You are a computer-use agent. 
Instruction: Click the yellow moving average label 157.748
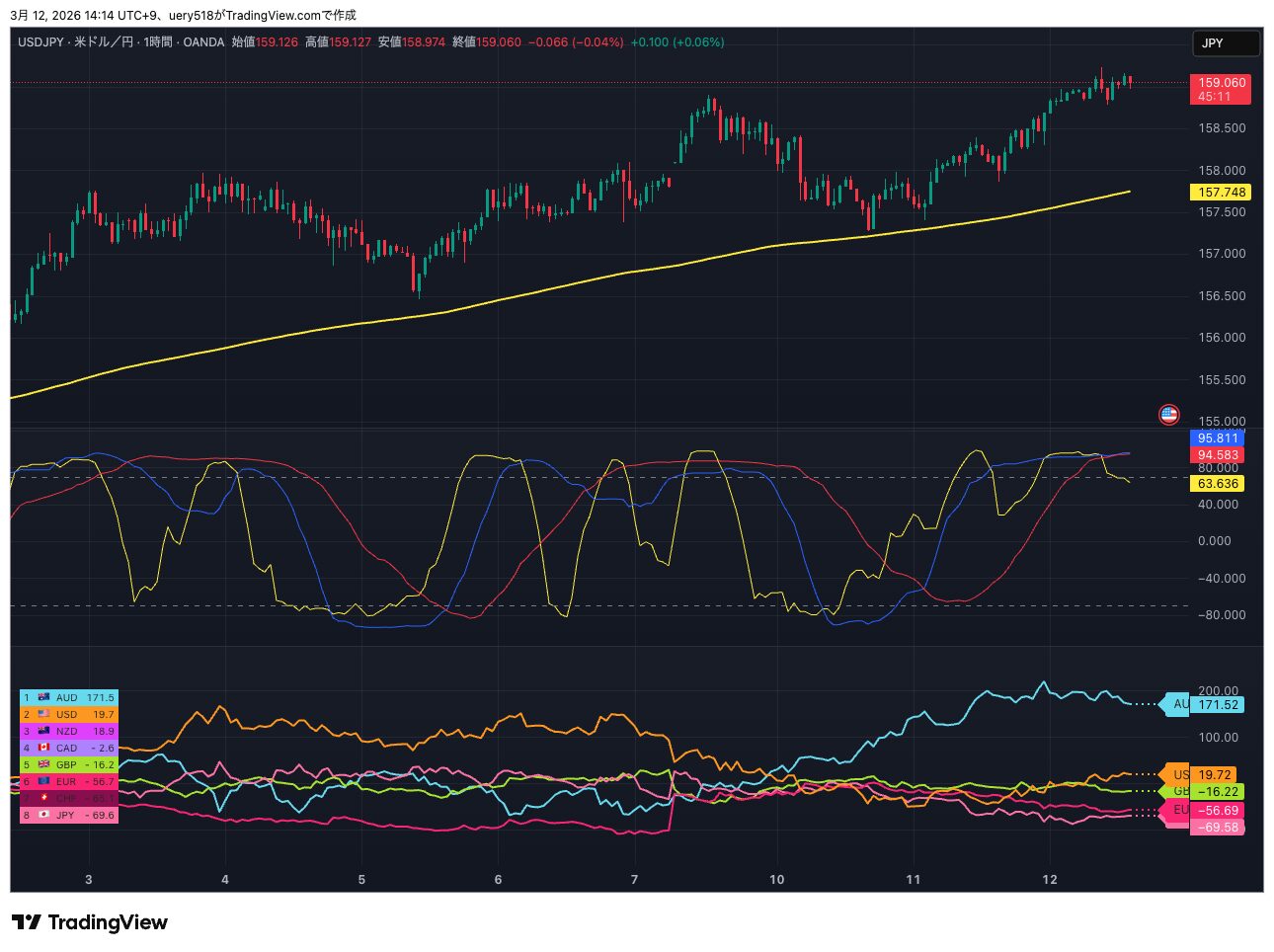tap(1222, 193)
